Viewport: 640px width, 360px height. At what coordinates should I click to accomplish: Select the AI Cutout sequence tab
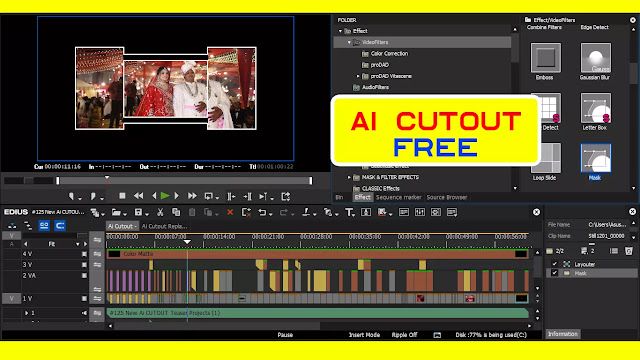(x=122, y=226)
